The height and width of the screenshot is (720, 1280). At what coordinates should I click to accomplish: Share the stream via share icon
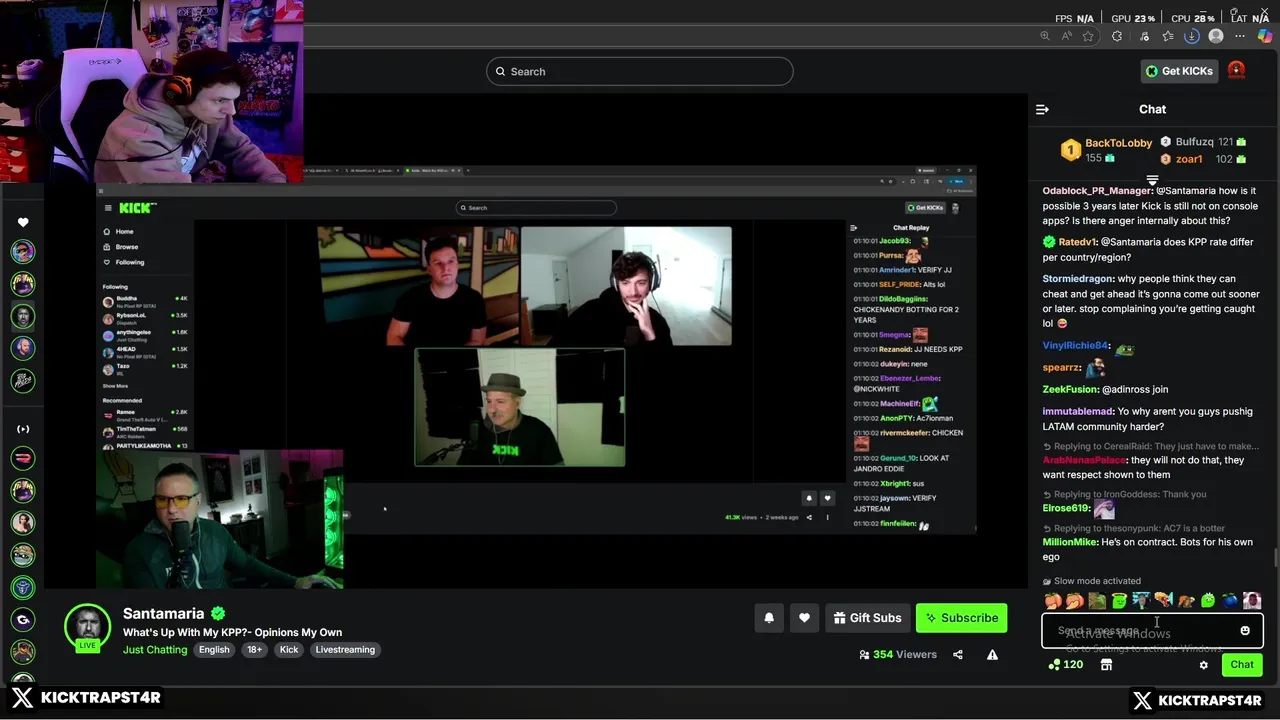(x=958, y=655)
